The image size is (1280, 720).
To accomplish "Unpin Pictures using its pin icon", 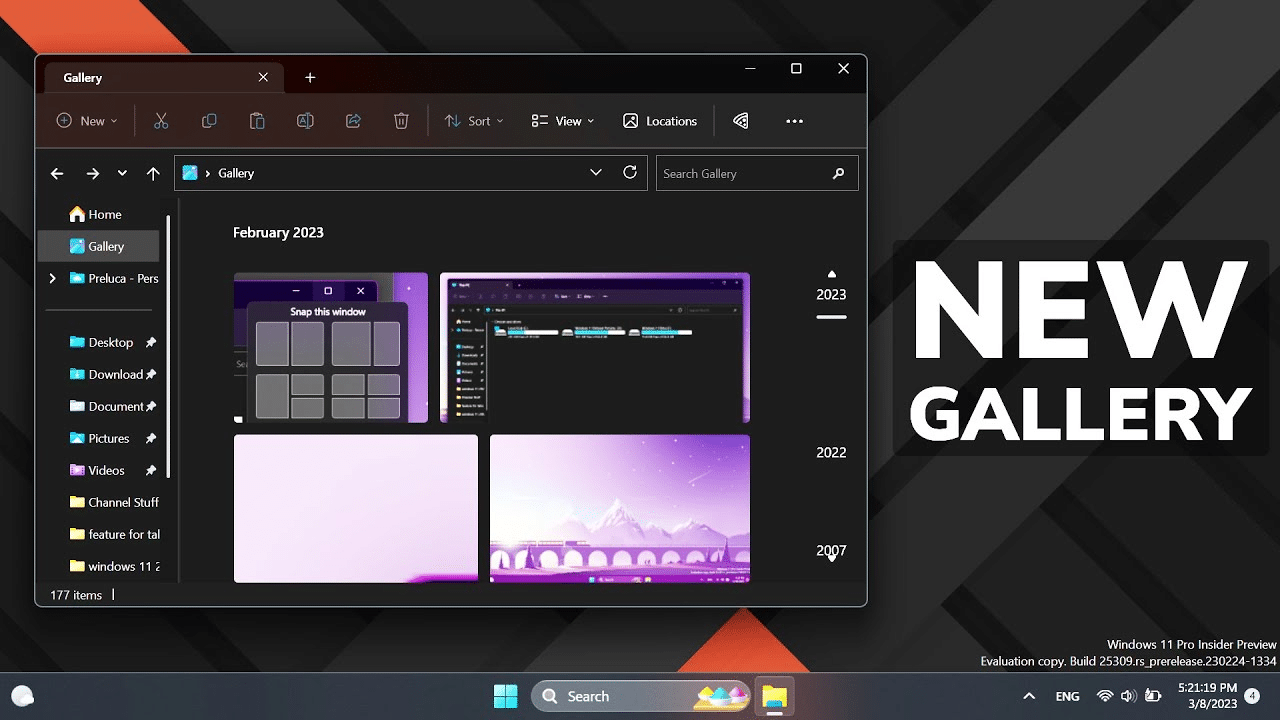I will point(151,438).
